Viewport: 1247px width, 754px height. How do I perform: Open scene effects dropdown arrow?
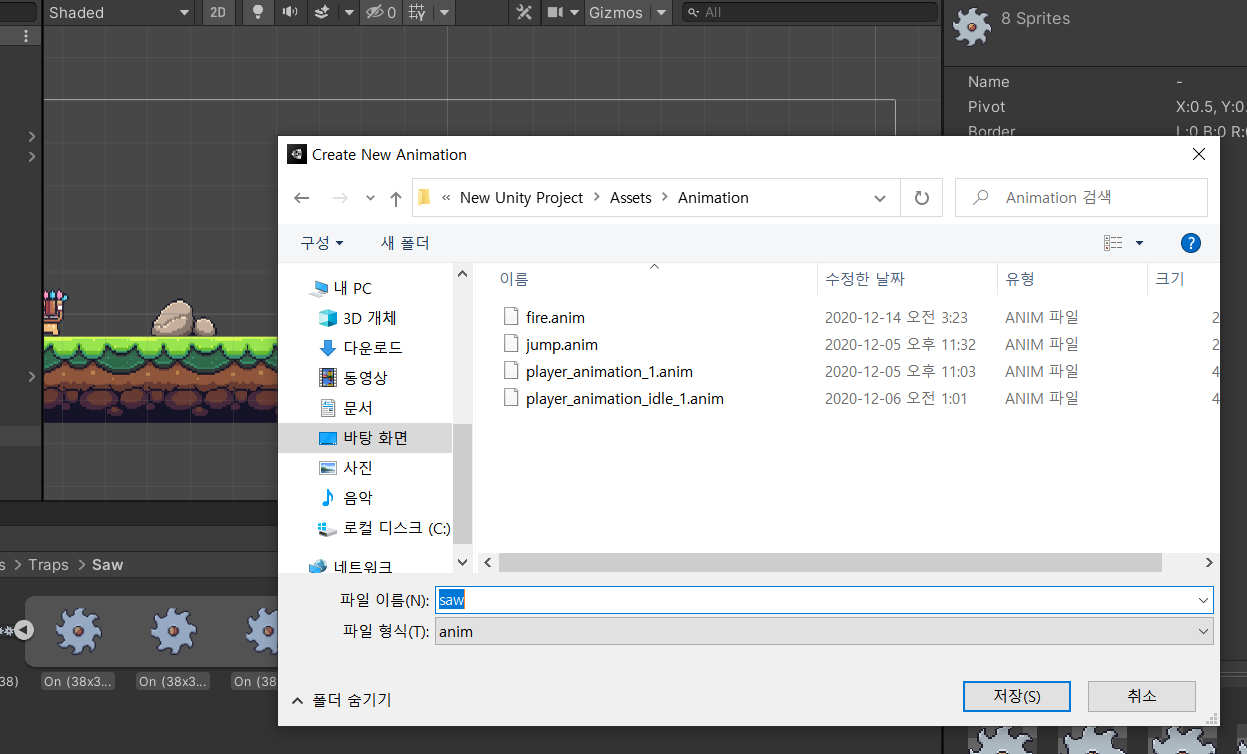click(349, 13)
